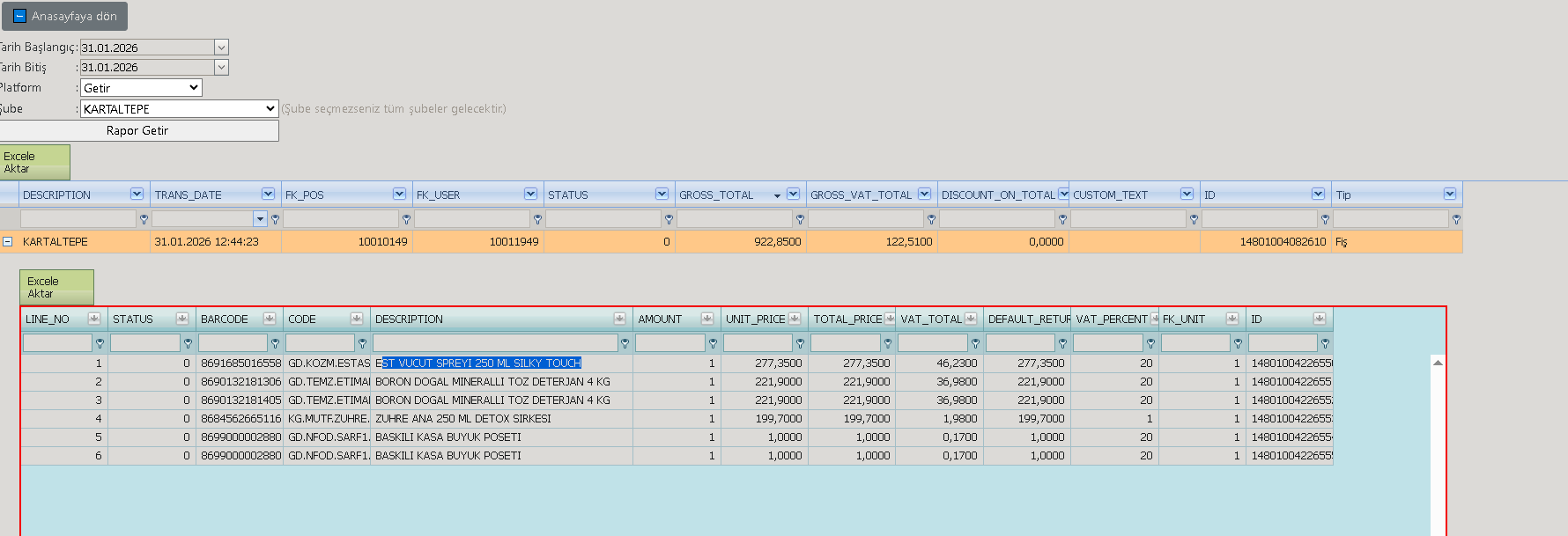This screenshot has width=1568, height=536.
Task: Click filter funnel icon under GROSS_TOTAL column
Action: (800, 219)
